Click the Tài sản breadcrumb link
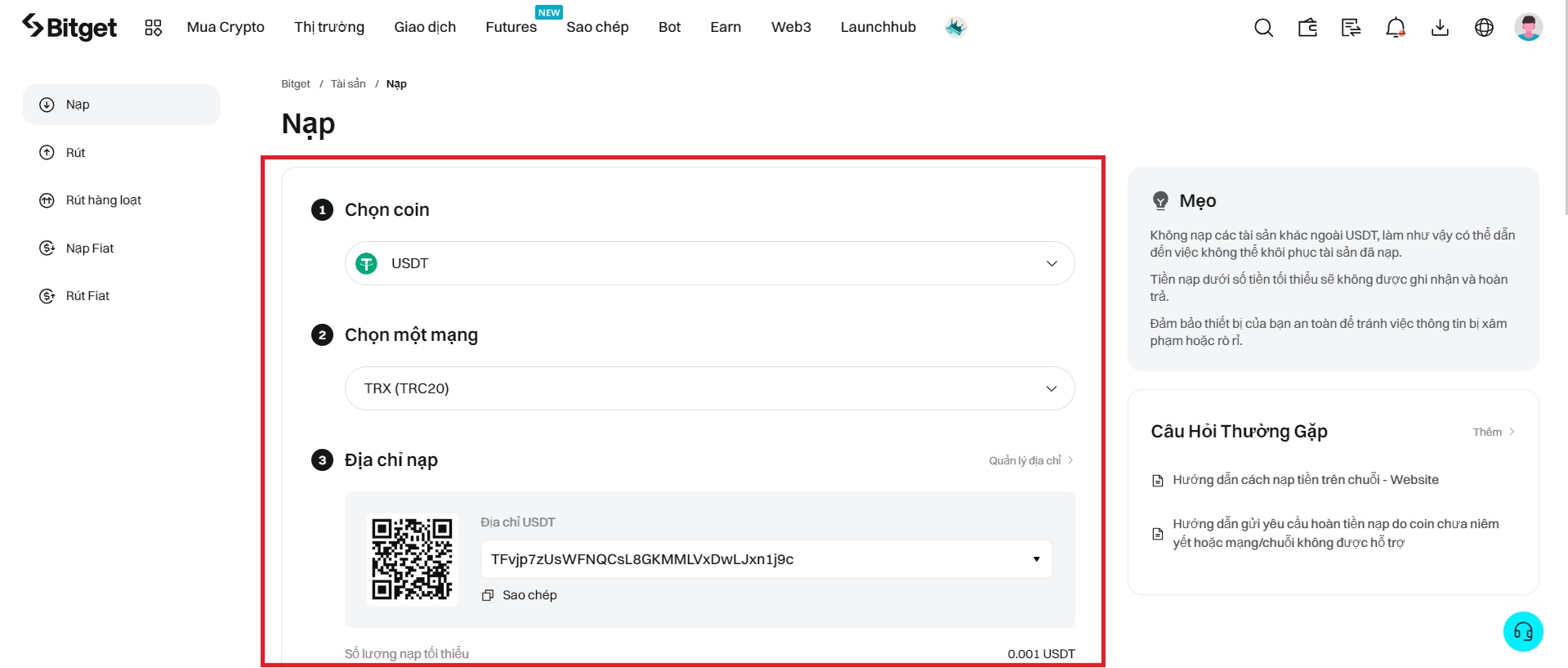1568x668 pixels. click(348, 84)
